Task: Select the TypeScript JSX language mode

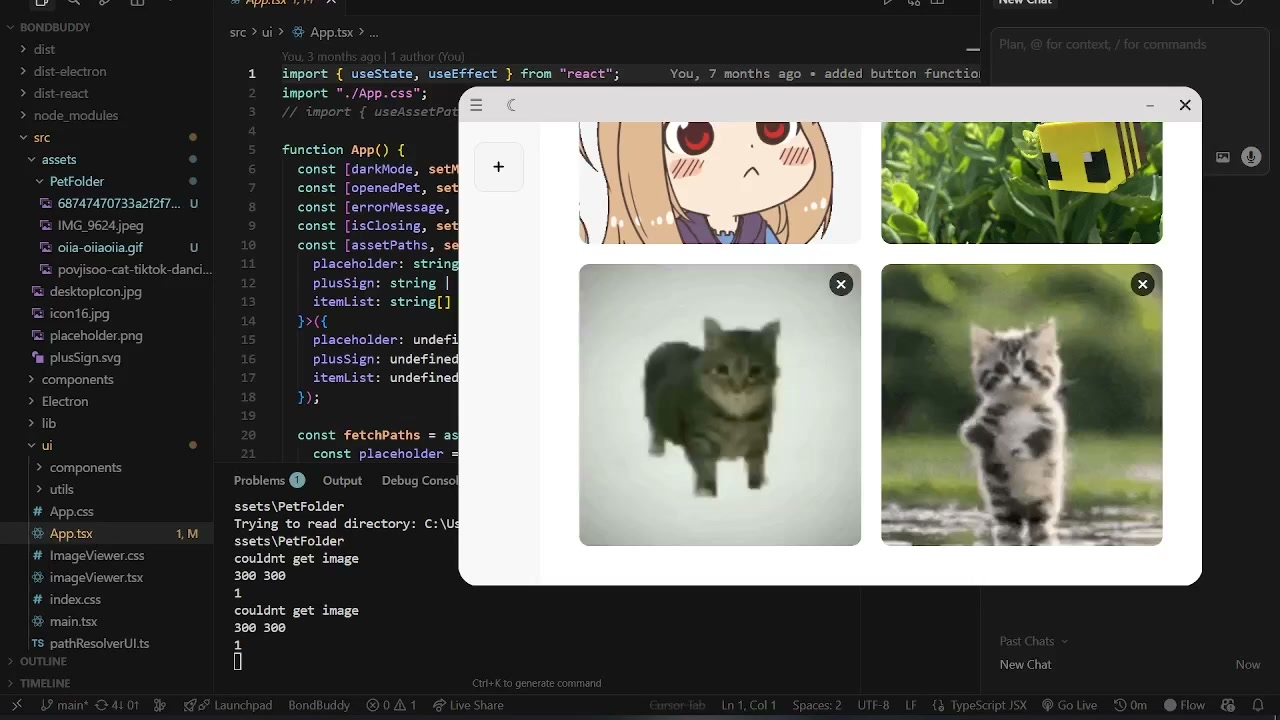Action: [x=987, y=705]
